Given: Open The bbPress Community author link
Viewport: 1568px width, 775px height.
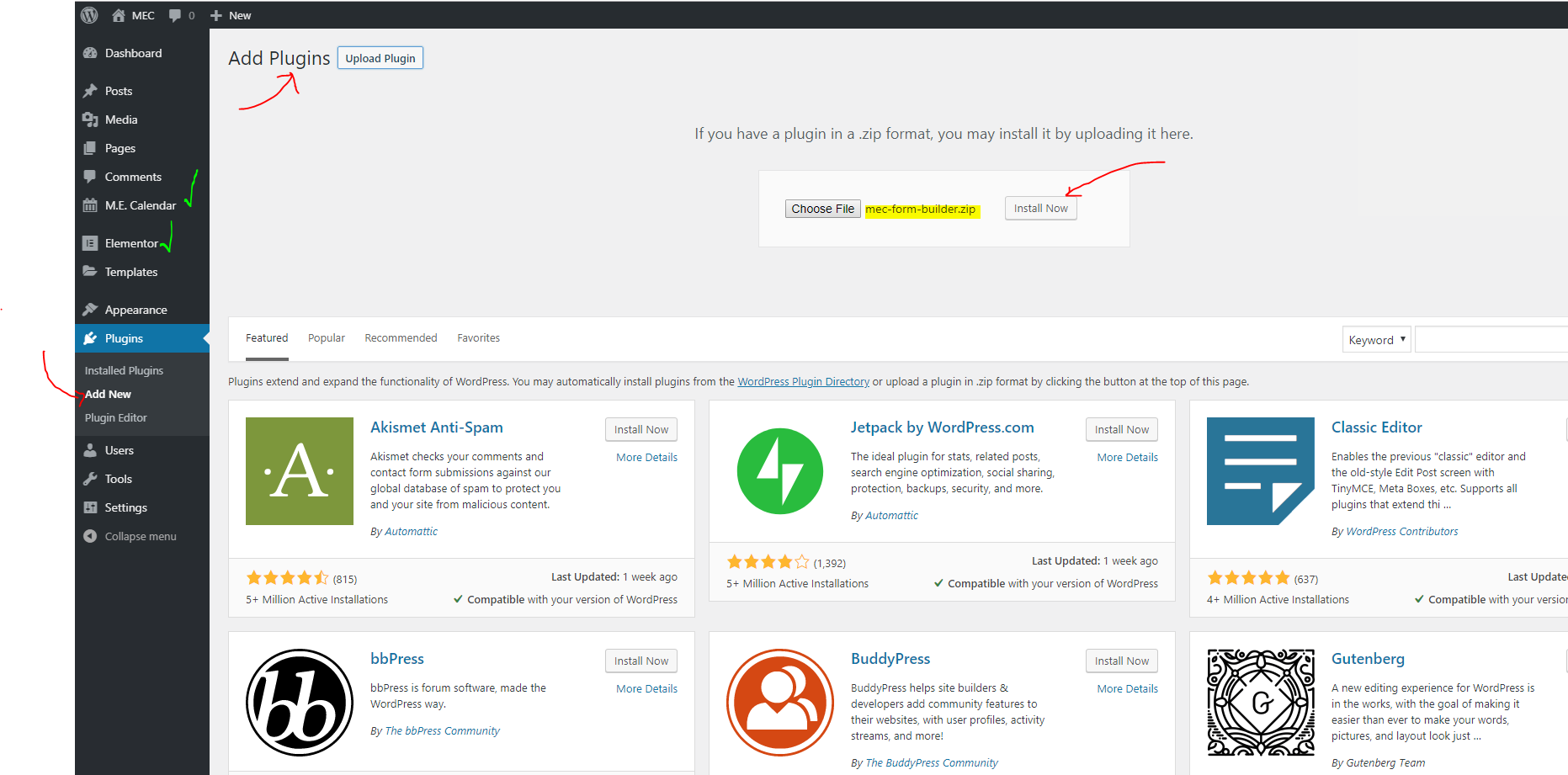Looking at the screenshot, I should coord(442,730).
